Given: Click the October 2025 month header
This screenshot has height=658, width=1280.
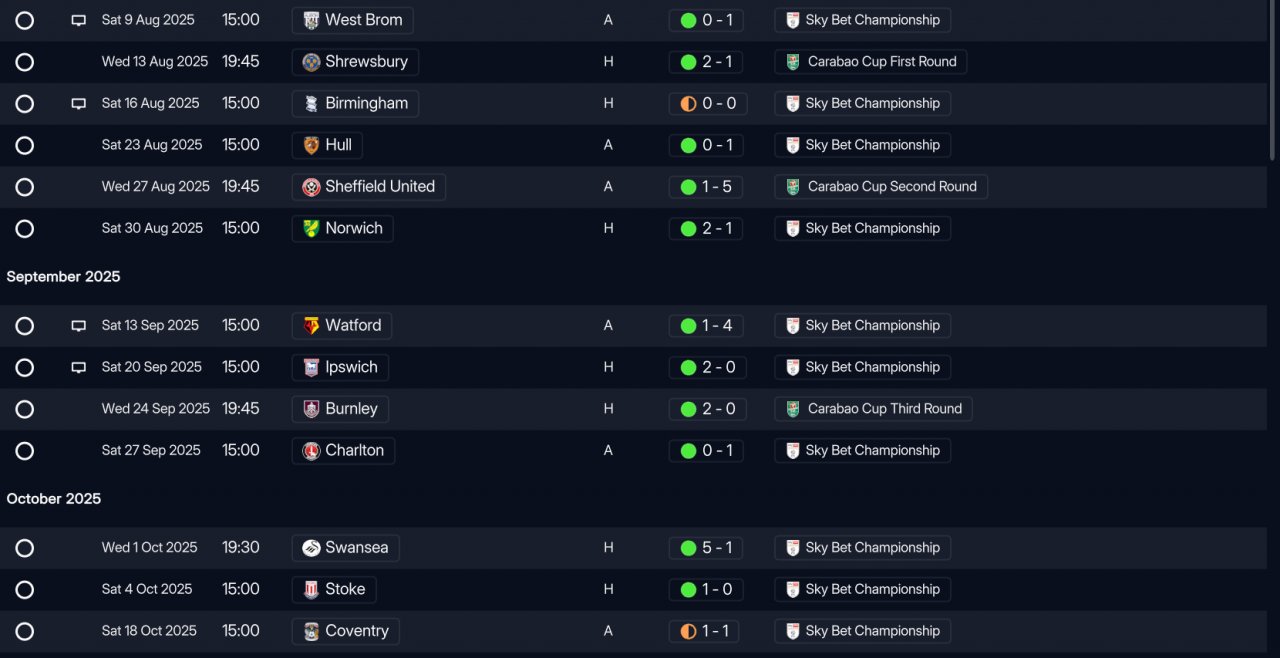Looking at the screenshot, I should 54,499.
